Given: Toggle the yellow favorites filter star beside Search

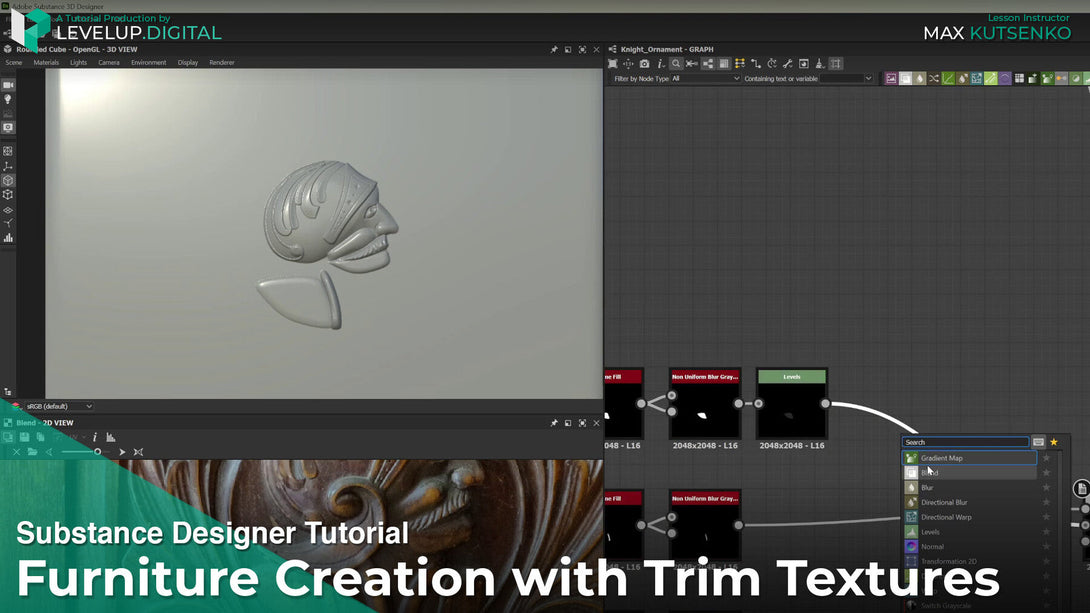Looking at the screenshot, I should (x=1054, y=442).
